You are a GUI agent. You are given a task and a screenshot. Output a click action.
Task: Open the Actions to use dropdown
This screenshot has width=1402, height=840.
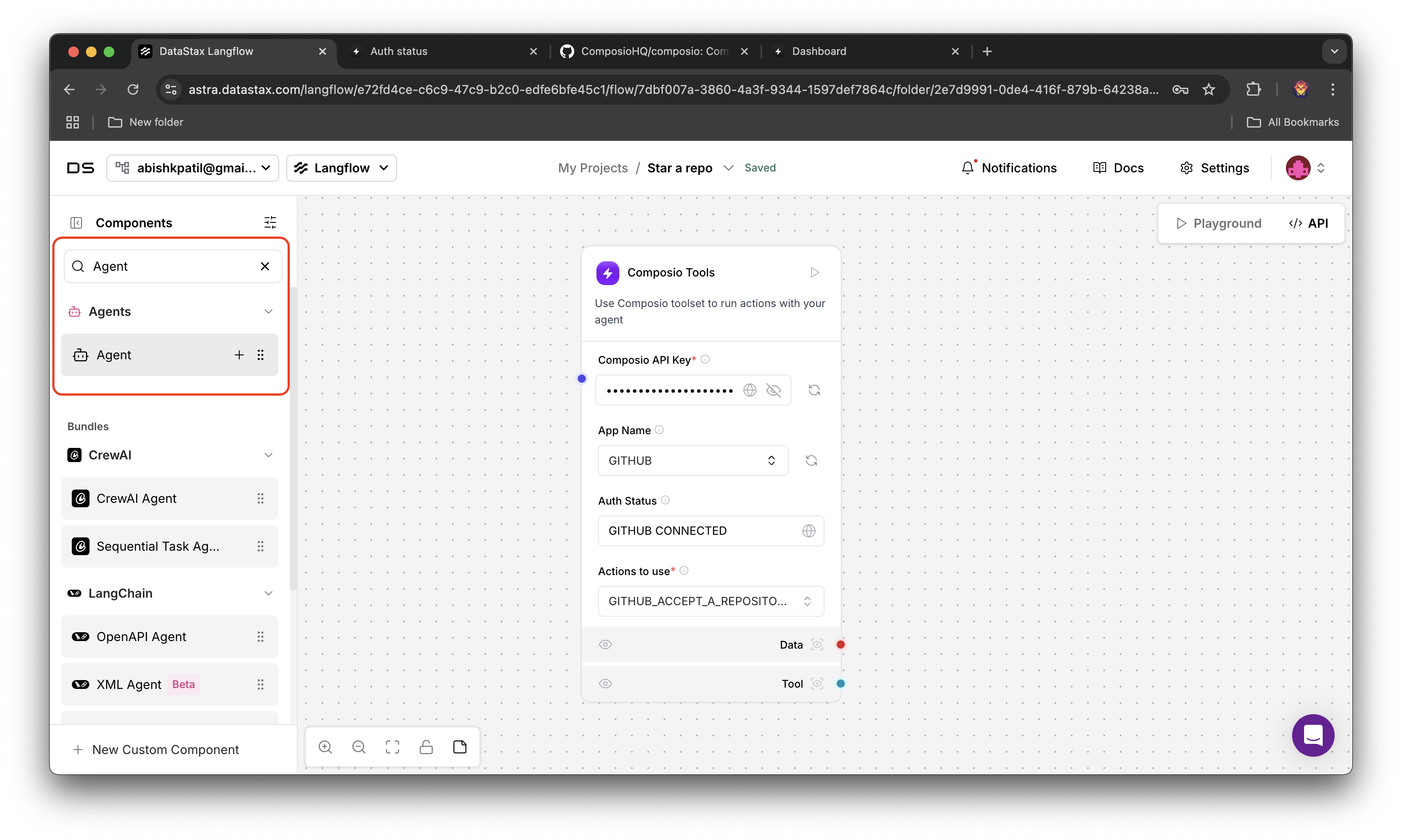[x=710, y=601]
